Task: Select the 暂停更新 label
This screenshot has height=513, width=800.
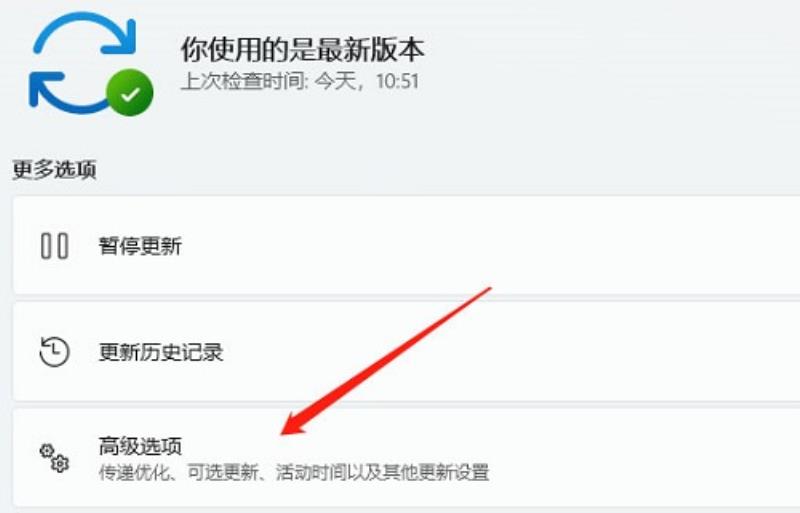Action: point(140,246)
